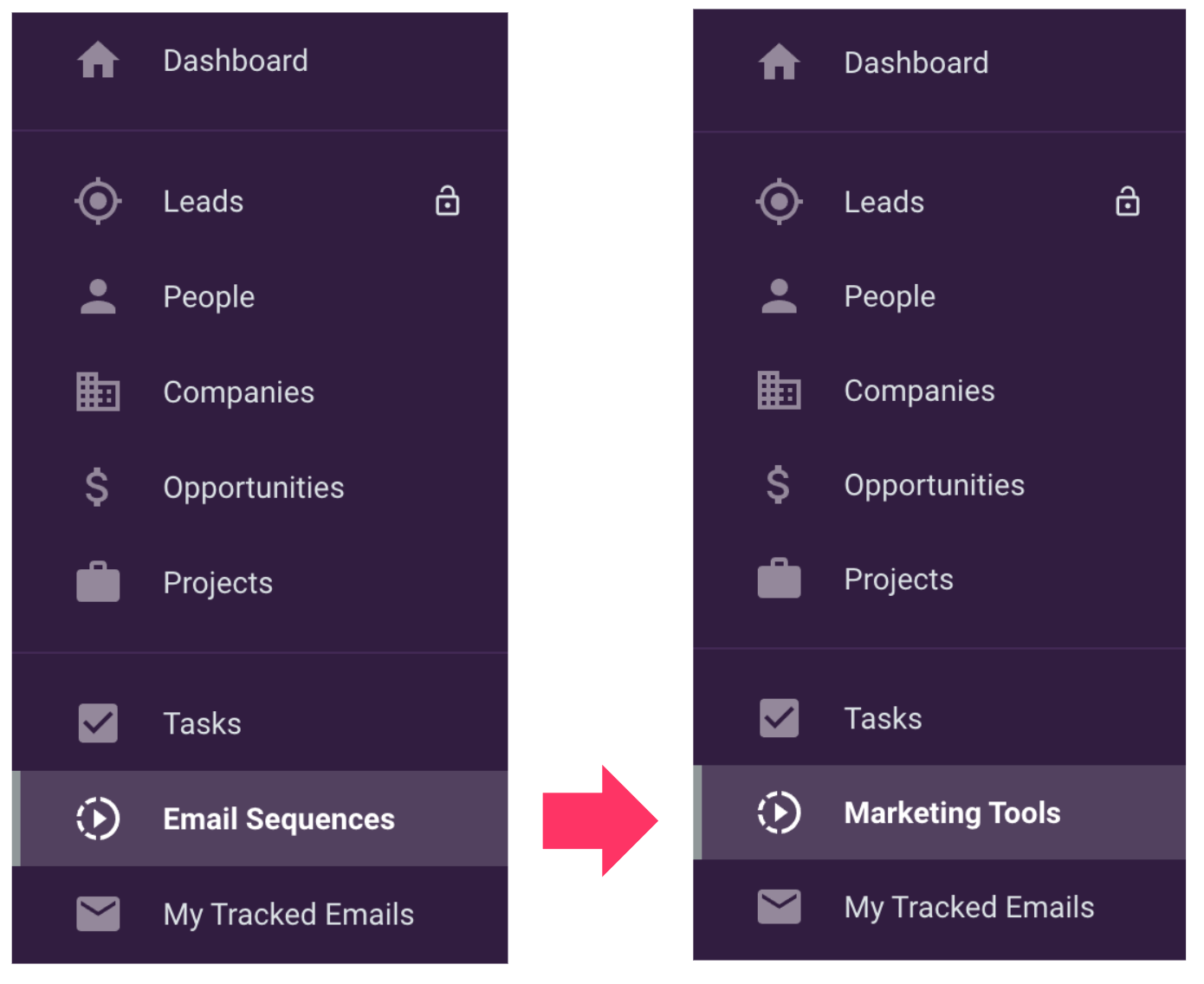
Task: Click the Tasks checkmark icon in left sidebar
Action: pyautogui.click(x=98, y=723)
